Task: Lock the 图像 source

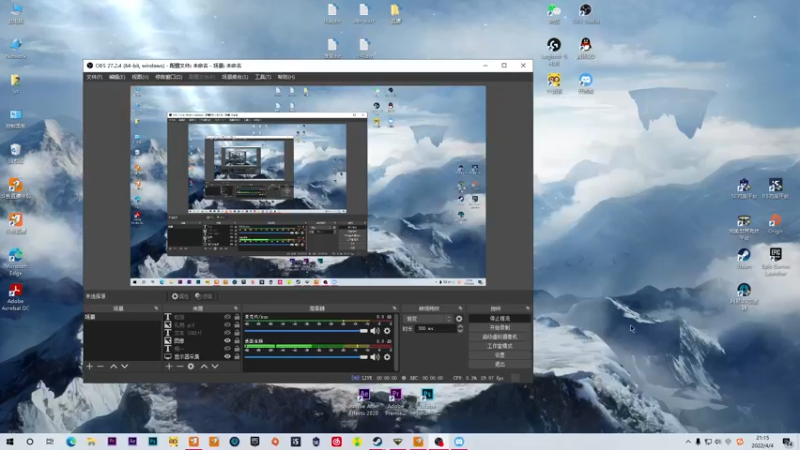Action: [237, 340]
